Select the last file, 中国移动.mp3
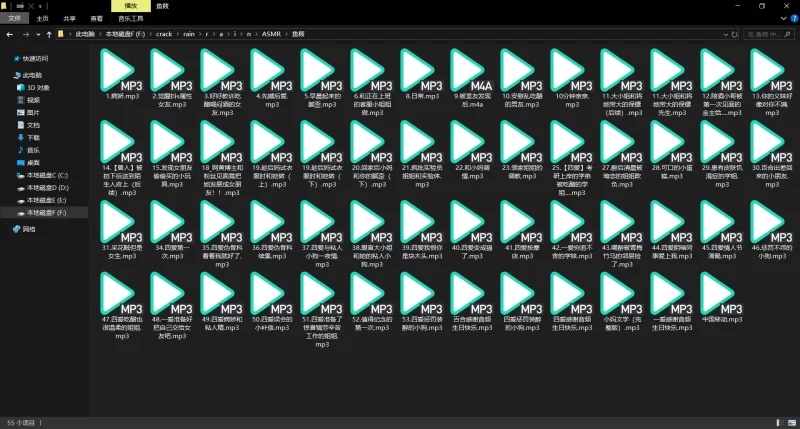 722,298
